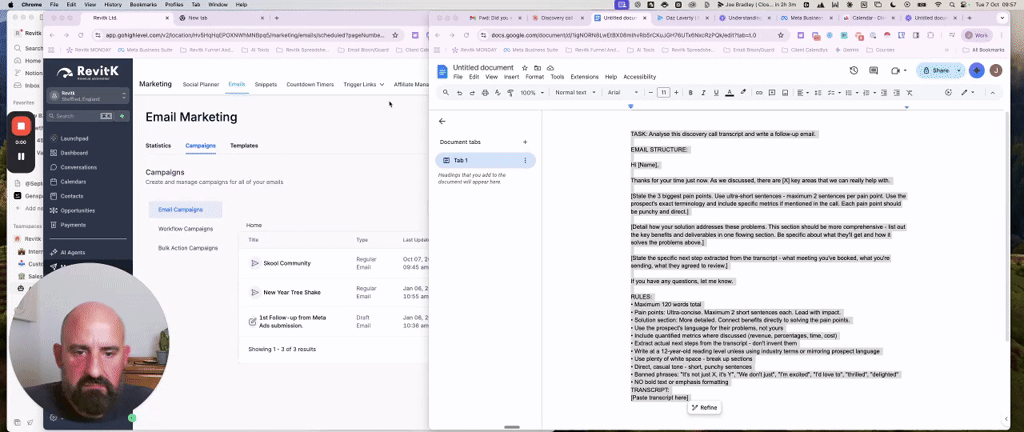Redo the last action in Docs
Image resolution: width=1024 pixels, height=432 pixels.
pos(472,93)
